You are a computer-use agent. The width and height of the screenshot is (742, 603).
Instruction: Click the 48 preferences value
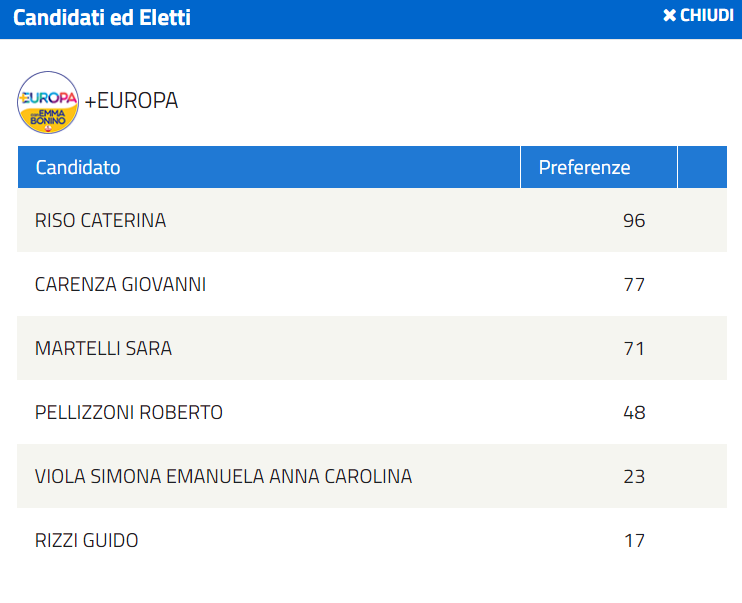pyautogui.click(x=634, y=412)
